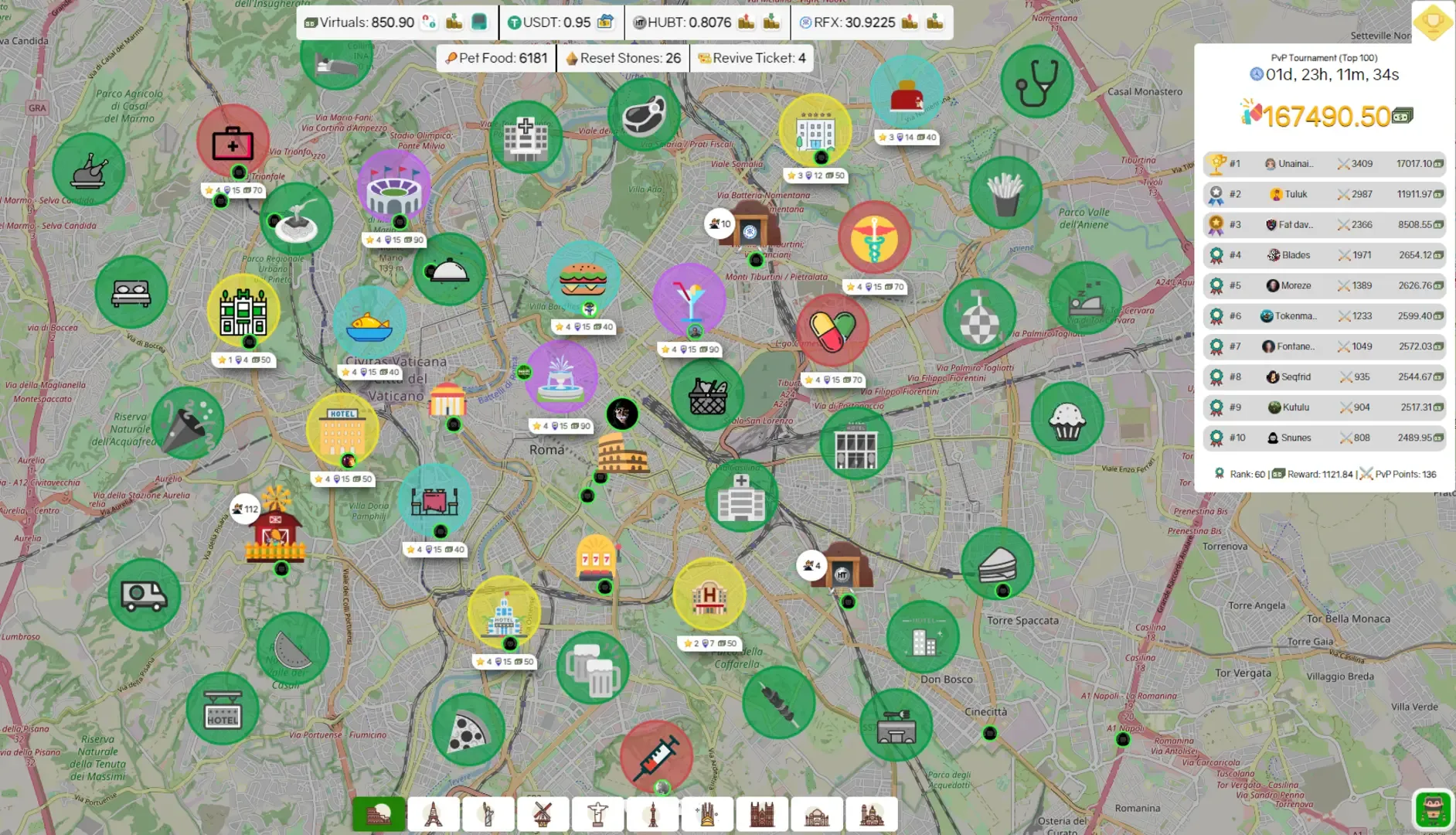Screen dimensions: 1456x835
Task: Open the green character avatar button
Action: (x=1432, y=809)
